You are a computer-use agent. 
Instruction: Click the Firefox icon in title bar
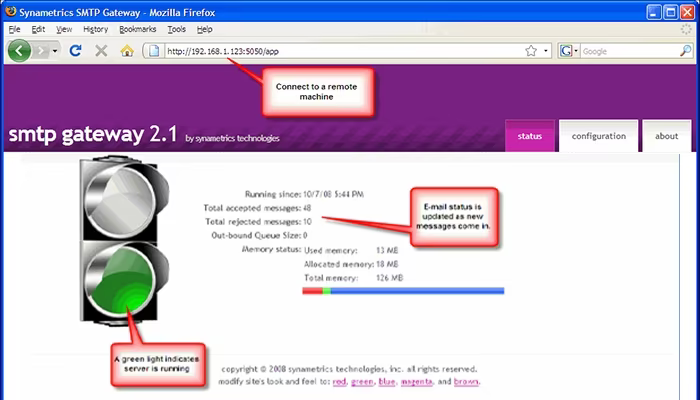(11, 12)
